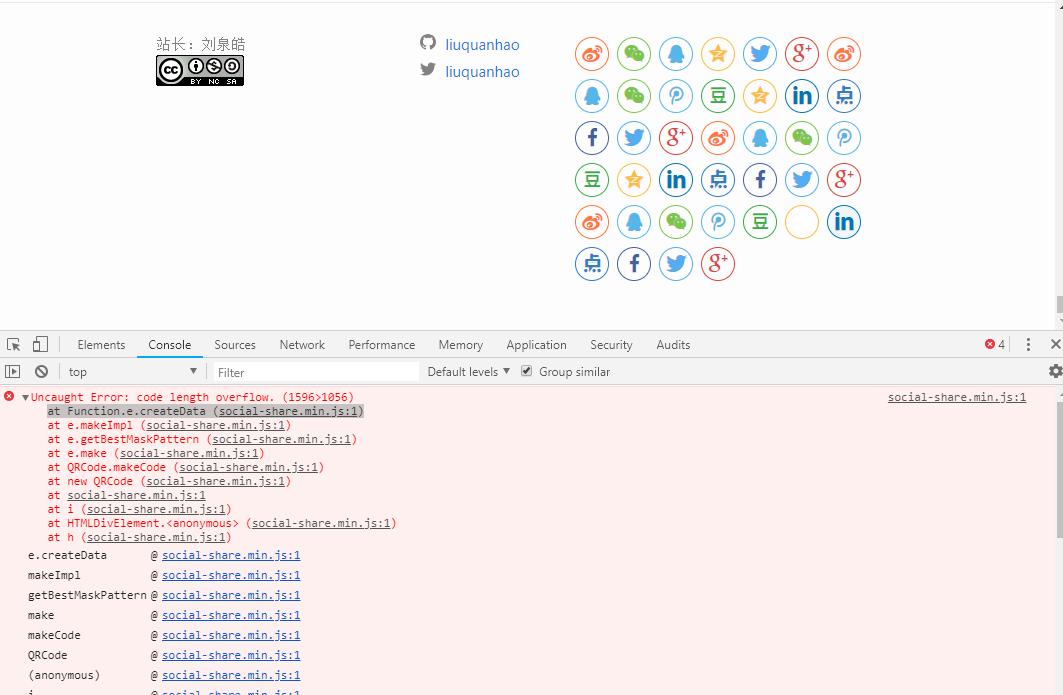The width and height of the screenshot is (1063, 695).
Task: Show the console sidebar panel icon
Action: pos(12,372)
